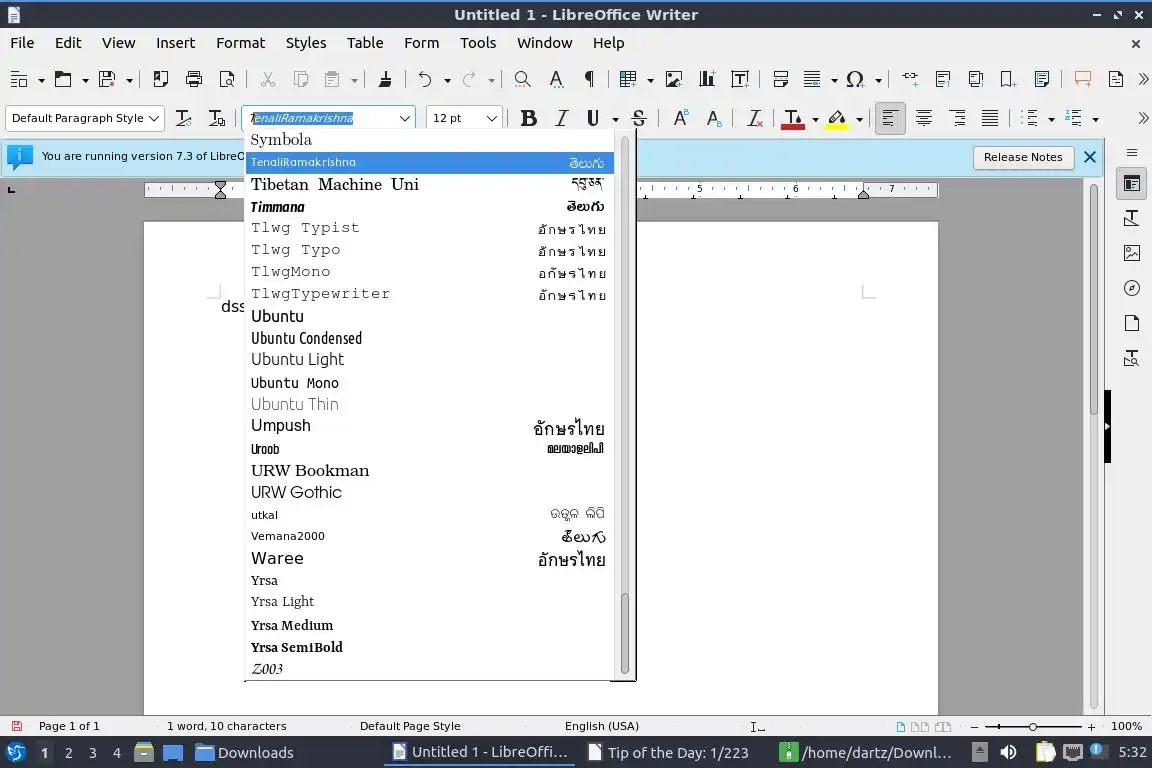Toggle Print Preview icon

point(228,79)
